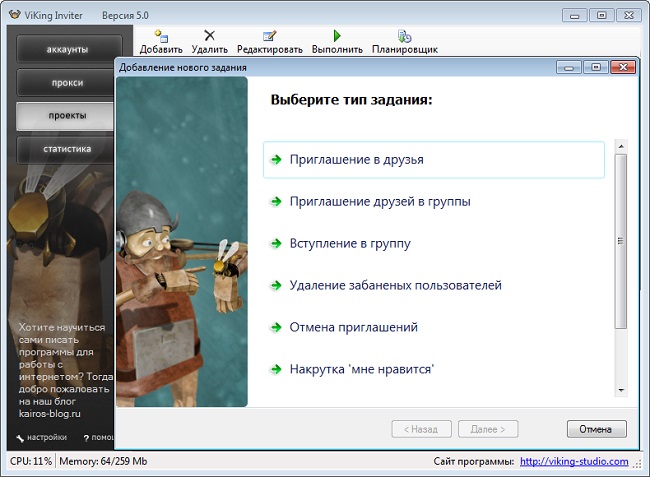Click the Отмена button
The height and width of the screenshot is (477, 650).
tap(597, 429)
